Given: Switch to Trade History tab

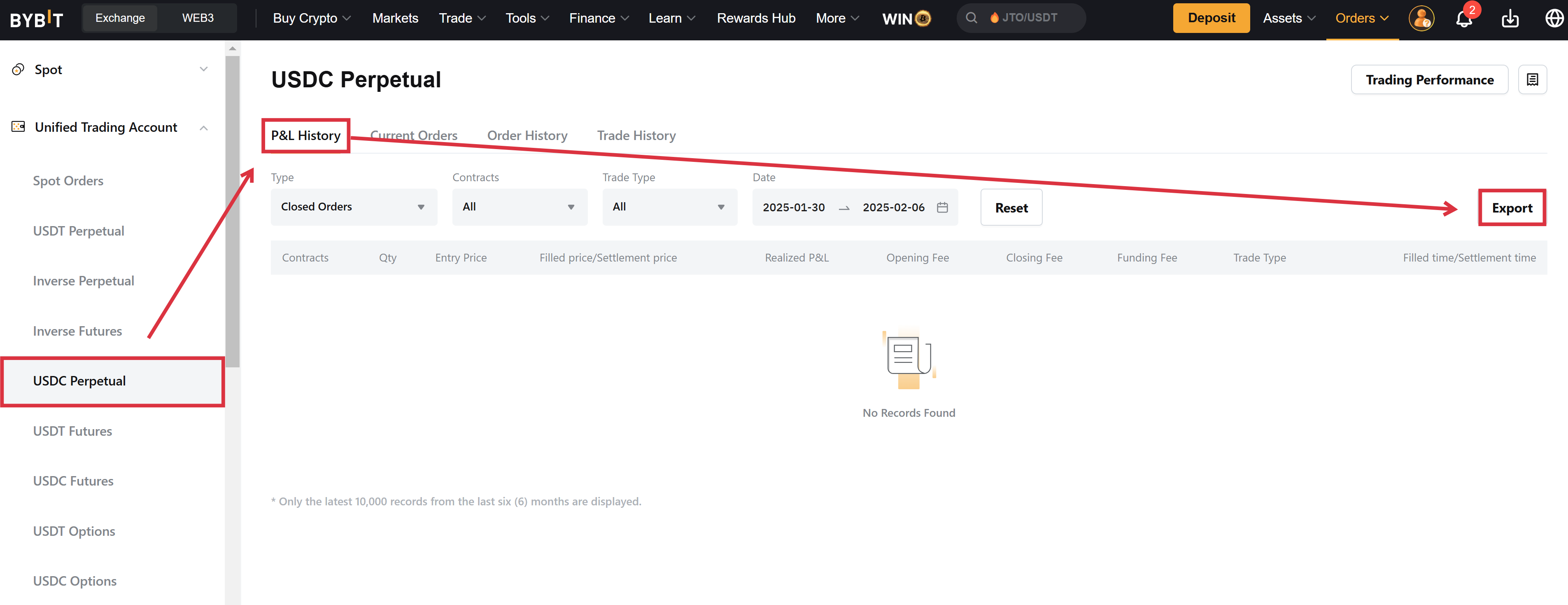Looking at the screenshot, I should pyautogui.click(x=636, y=135).
